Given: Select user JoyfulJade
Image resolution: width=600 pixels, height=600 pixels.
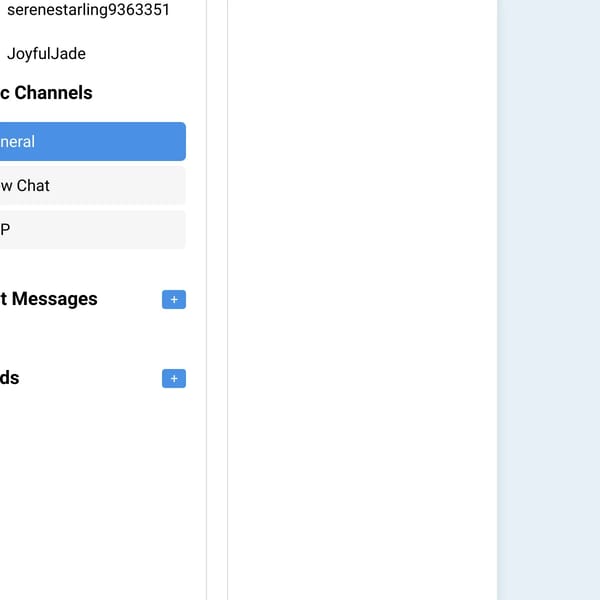Looking at the screenshot, I should [x=46, y=54].
